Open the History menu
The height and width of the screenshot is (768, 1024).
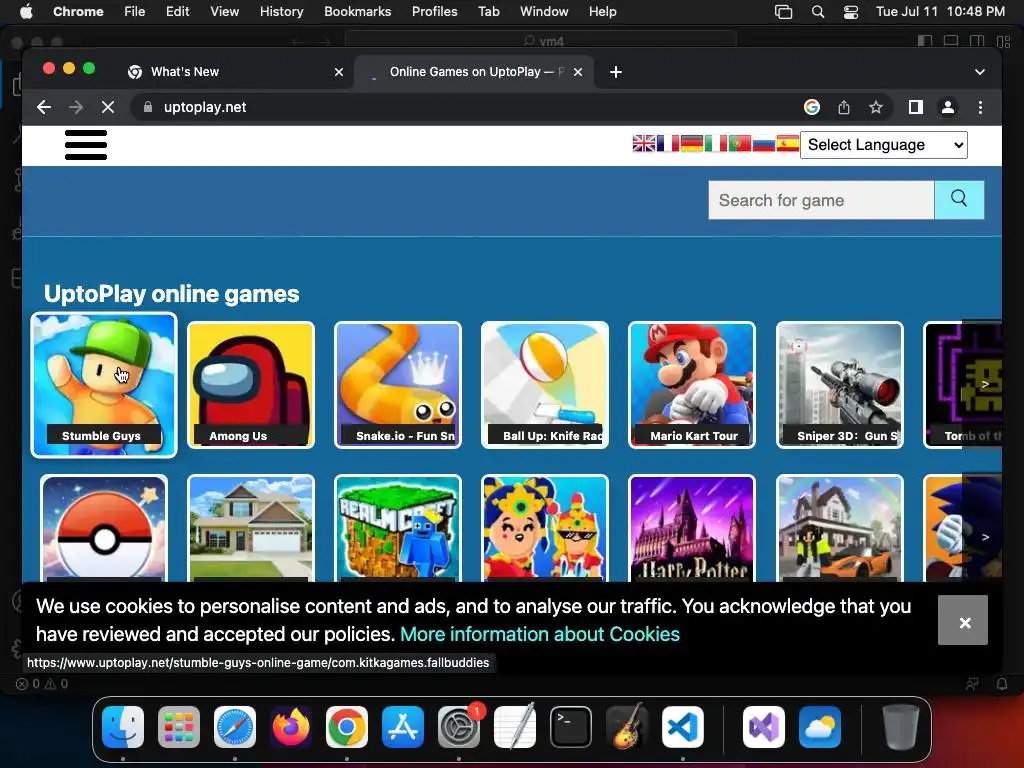point(281,12)
